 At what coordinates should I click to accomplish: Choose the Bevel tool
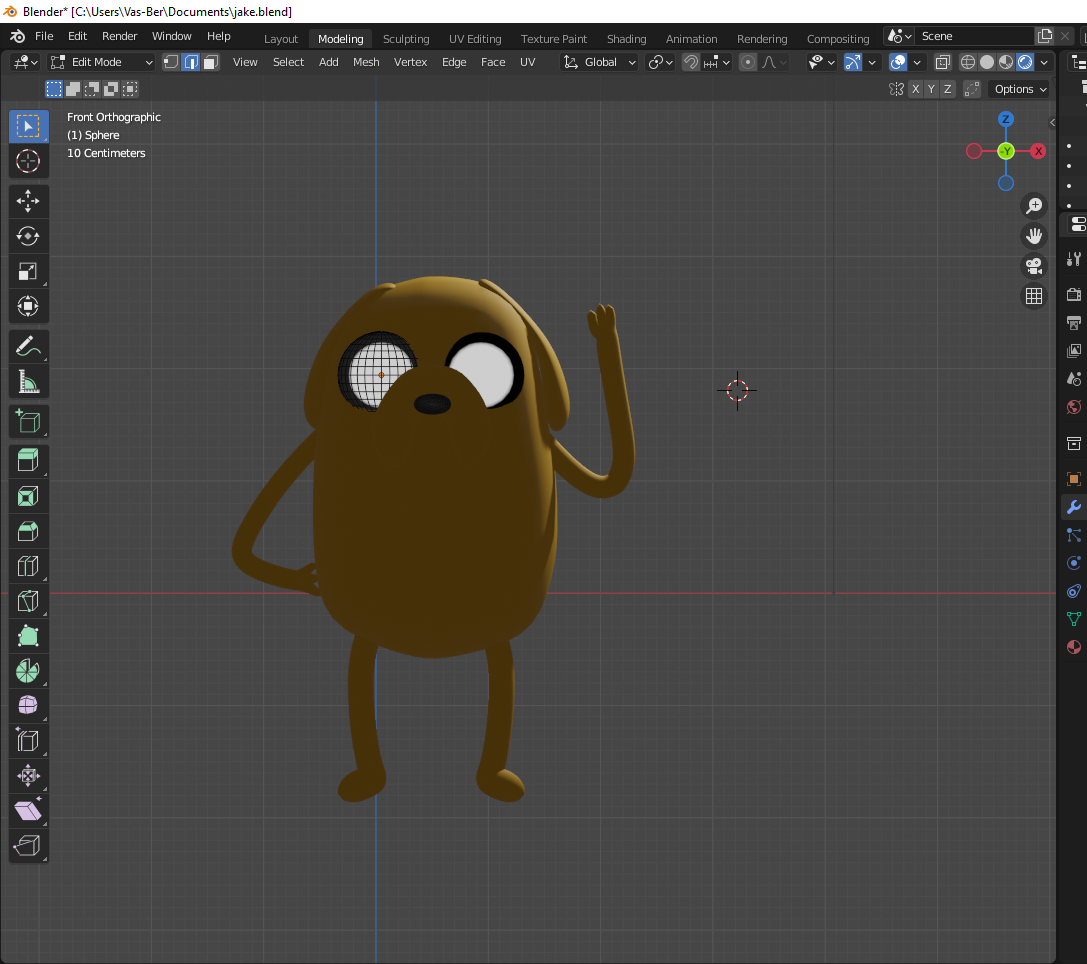(28, 531)
